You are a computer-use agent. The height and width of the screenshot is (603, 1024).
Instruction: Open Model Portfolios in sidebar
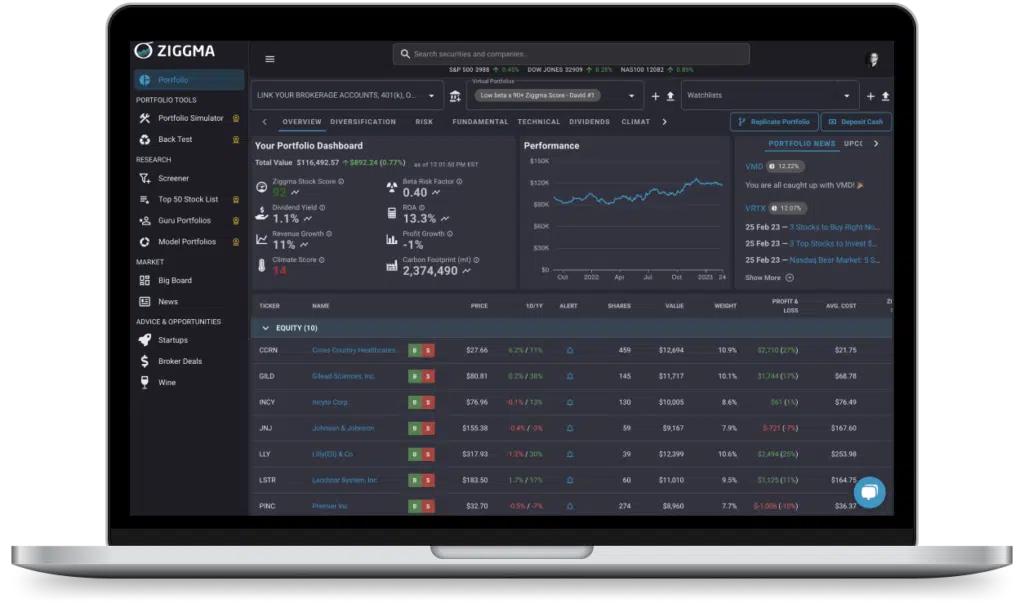pyautogui.click(x=187, y=242)
